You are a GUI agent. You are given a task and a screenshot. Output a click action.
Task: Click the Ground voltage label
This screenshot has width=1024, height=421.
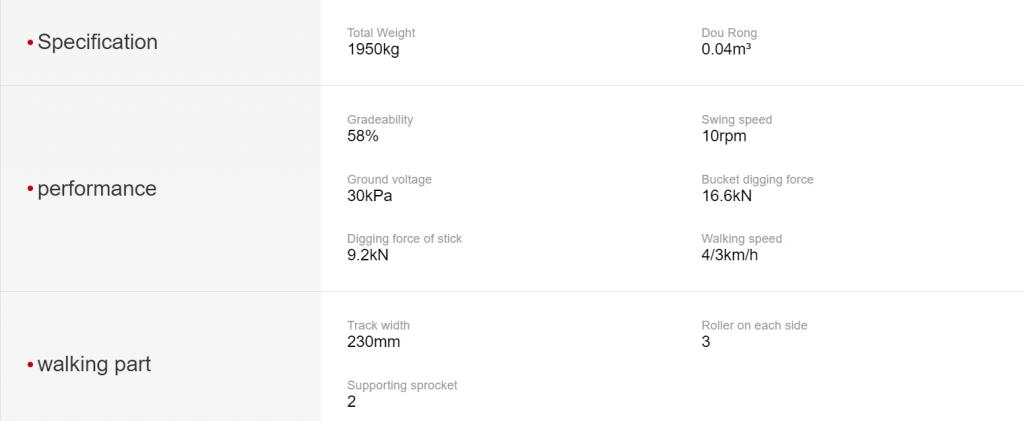(x=389, y=179)
